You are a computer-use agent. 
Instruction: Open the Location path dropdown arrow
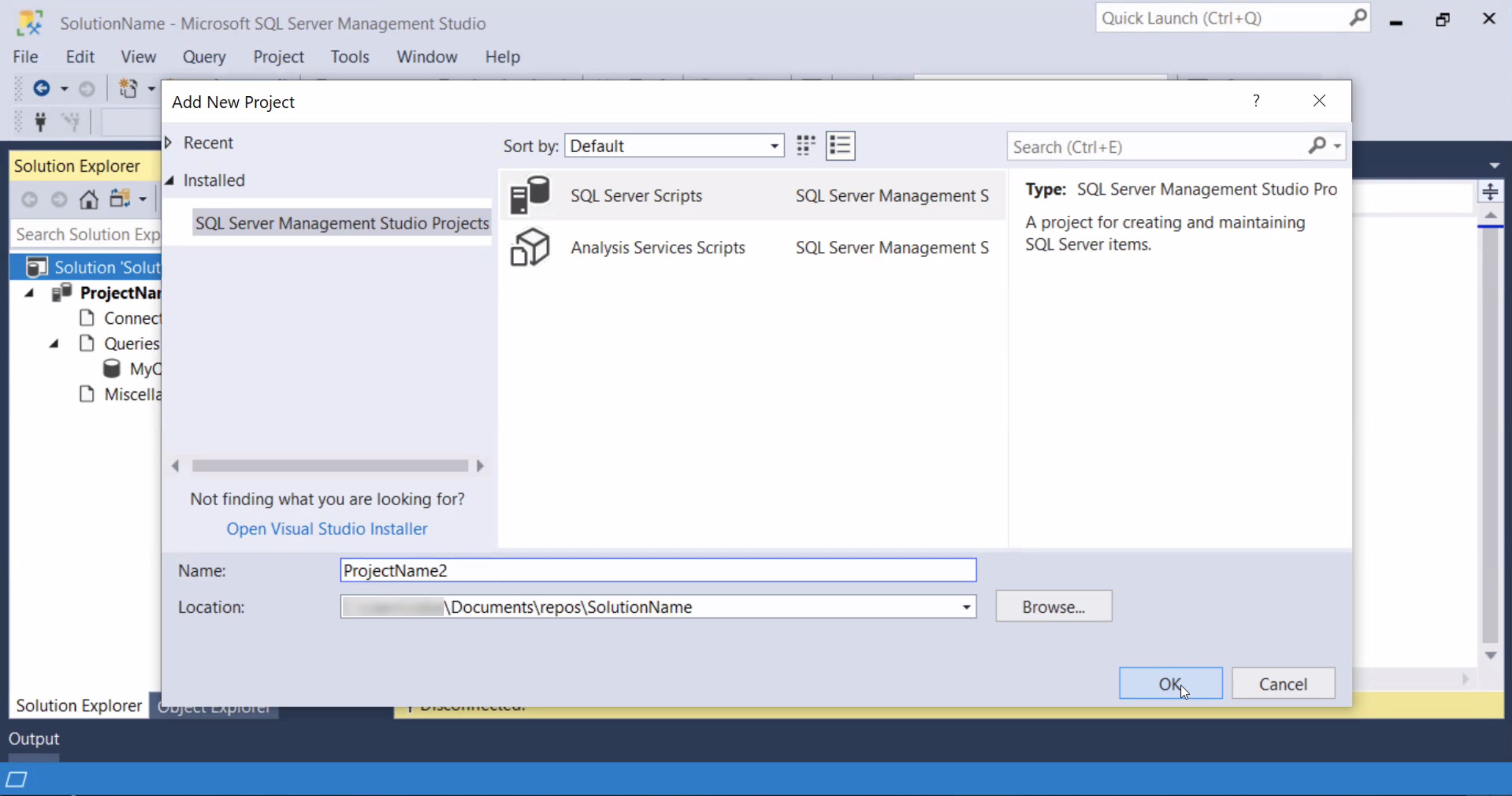966,607
